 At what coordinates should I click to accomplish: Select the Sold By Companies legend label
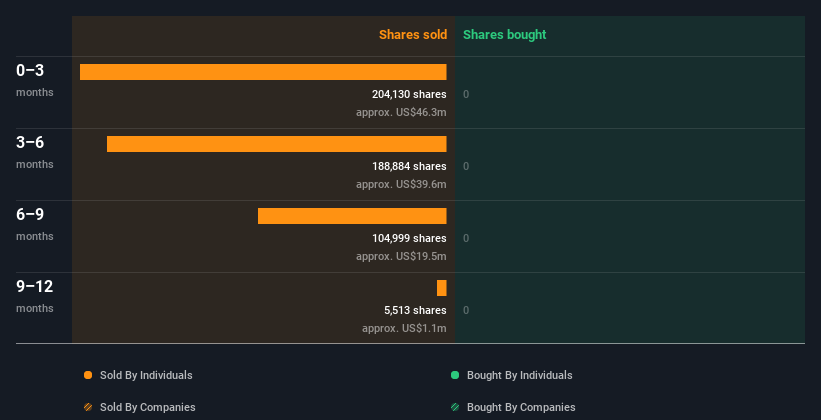(x=148, y=407)
